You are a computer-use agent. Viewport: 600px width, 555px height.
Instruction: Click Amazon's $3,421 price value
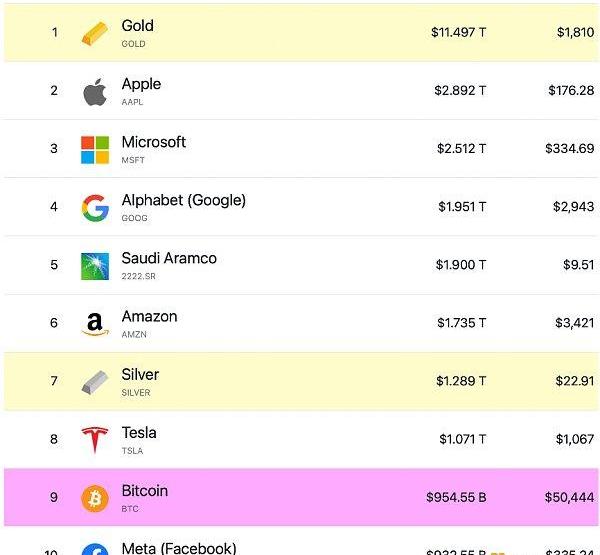[x=575, y=323]
